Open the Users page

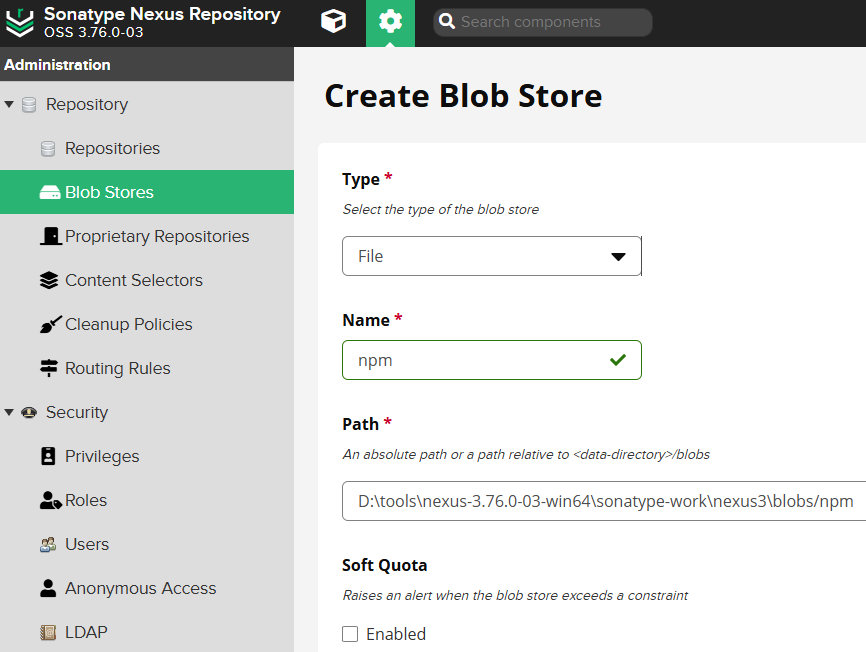[x=147, y=544]
